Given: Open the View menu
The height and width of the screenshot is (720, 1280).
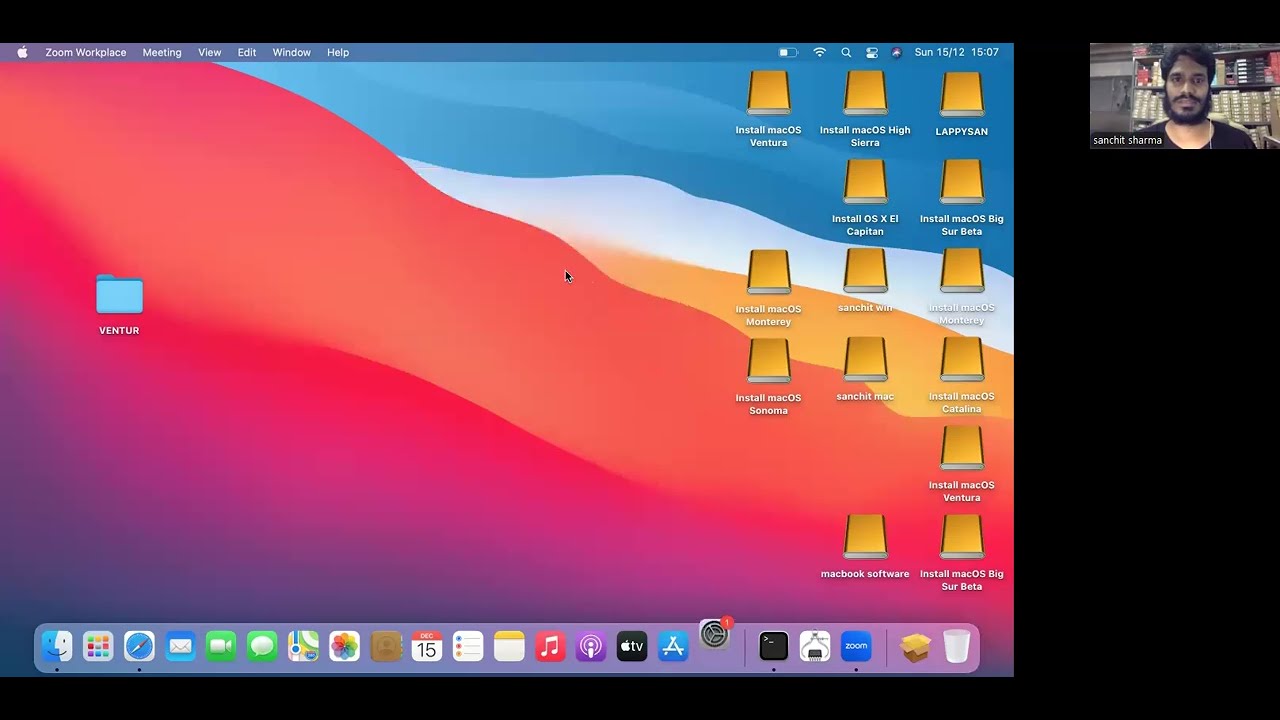Looking at the screenshot, I should tap(210, 52).
